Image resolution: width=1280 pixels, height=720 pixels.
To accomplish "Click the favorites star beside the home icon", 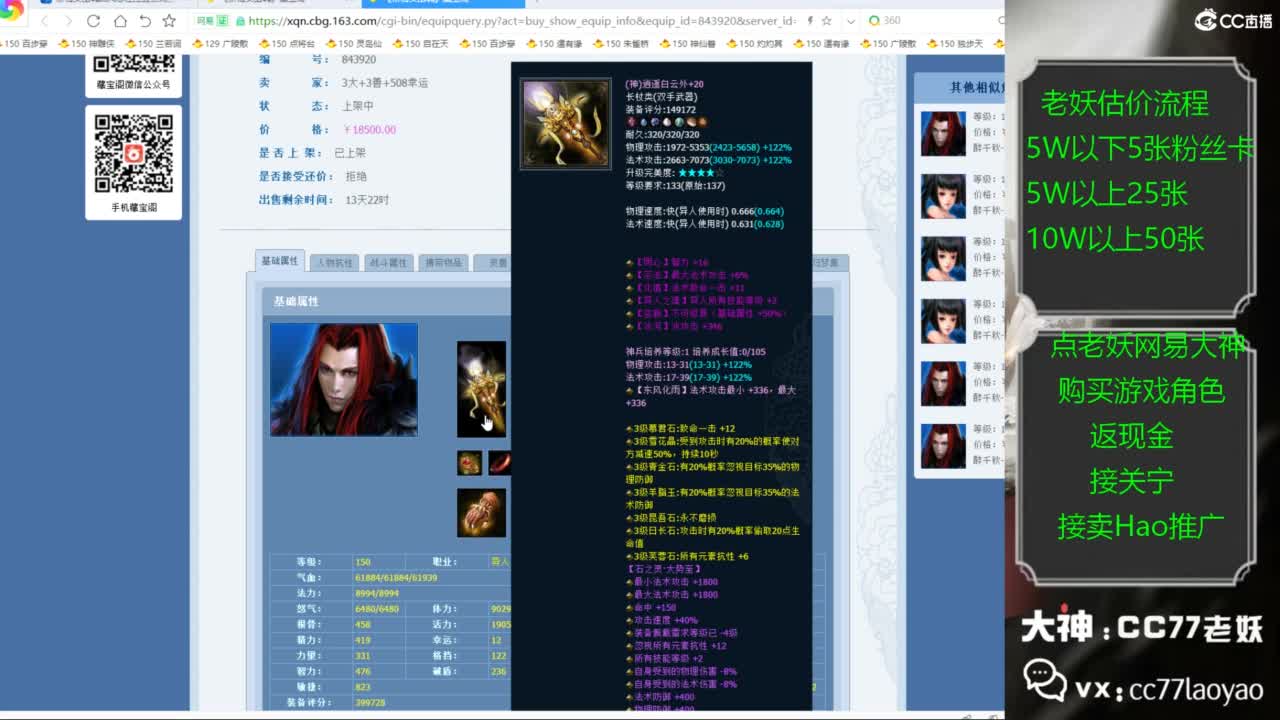I will [x=169, y=21].
